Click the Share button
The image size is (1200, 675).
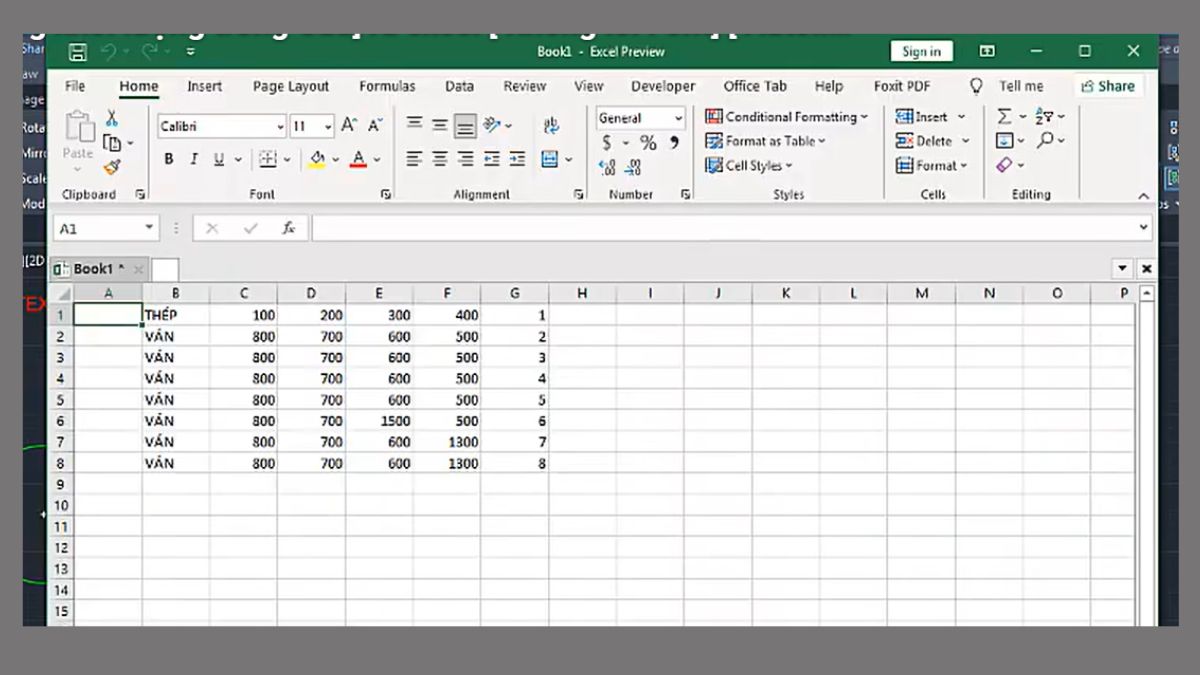pos(1108,86)
